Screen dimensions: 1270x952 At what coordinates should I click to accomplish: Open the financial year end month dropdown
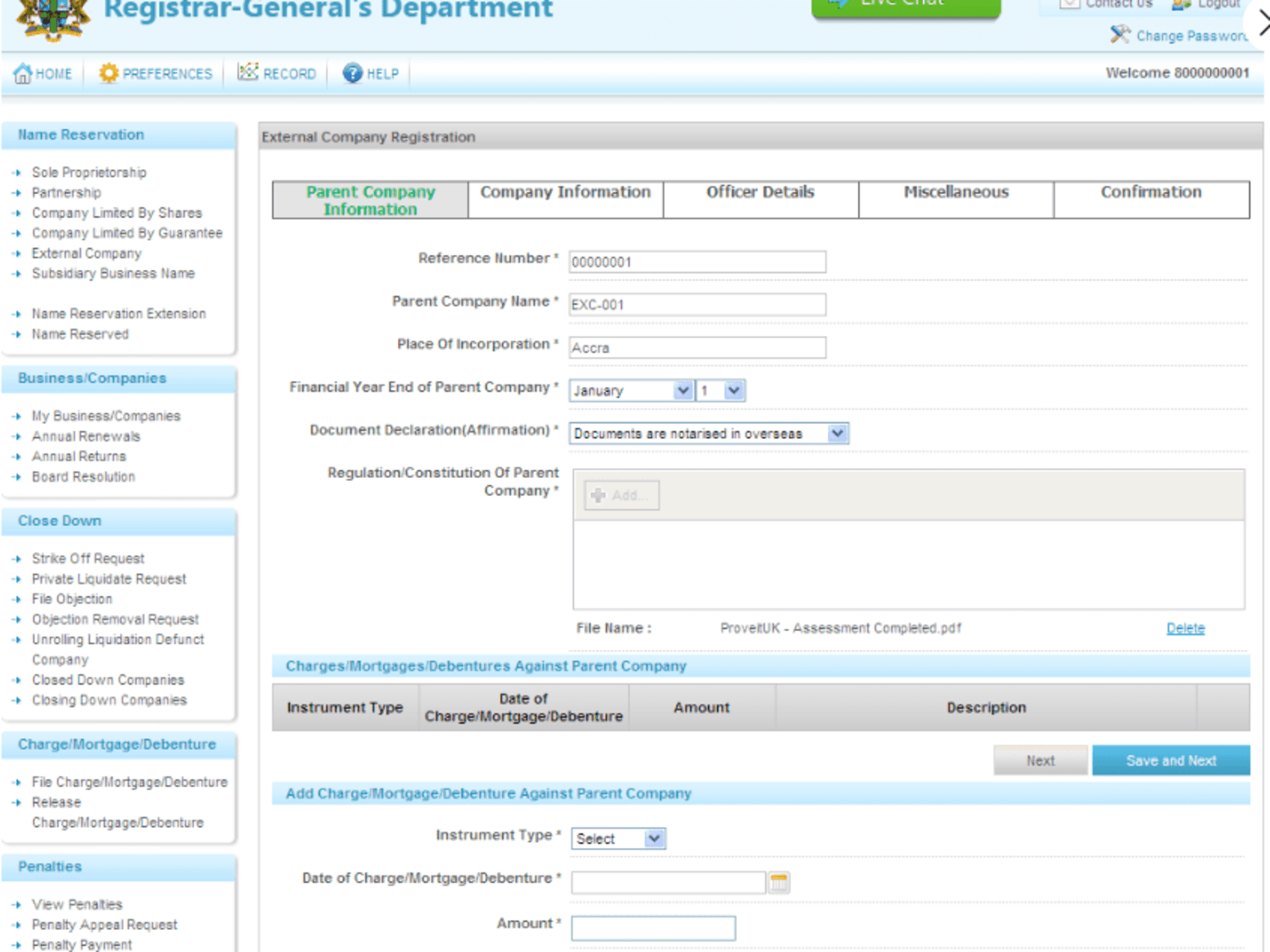[632, 390]
